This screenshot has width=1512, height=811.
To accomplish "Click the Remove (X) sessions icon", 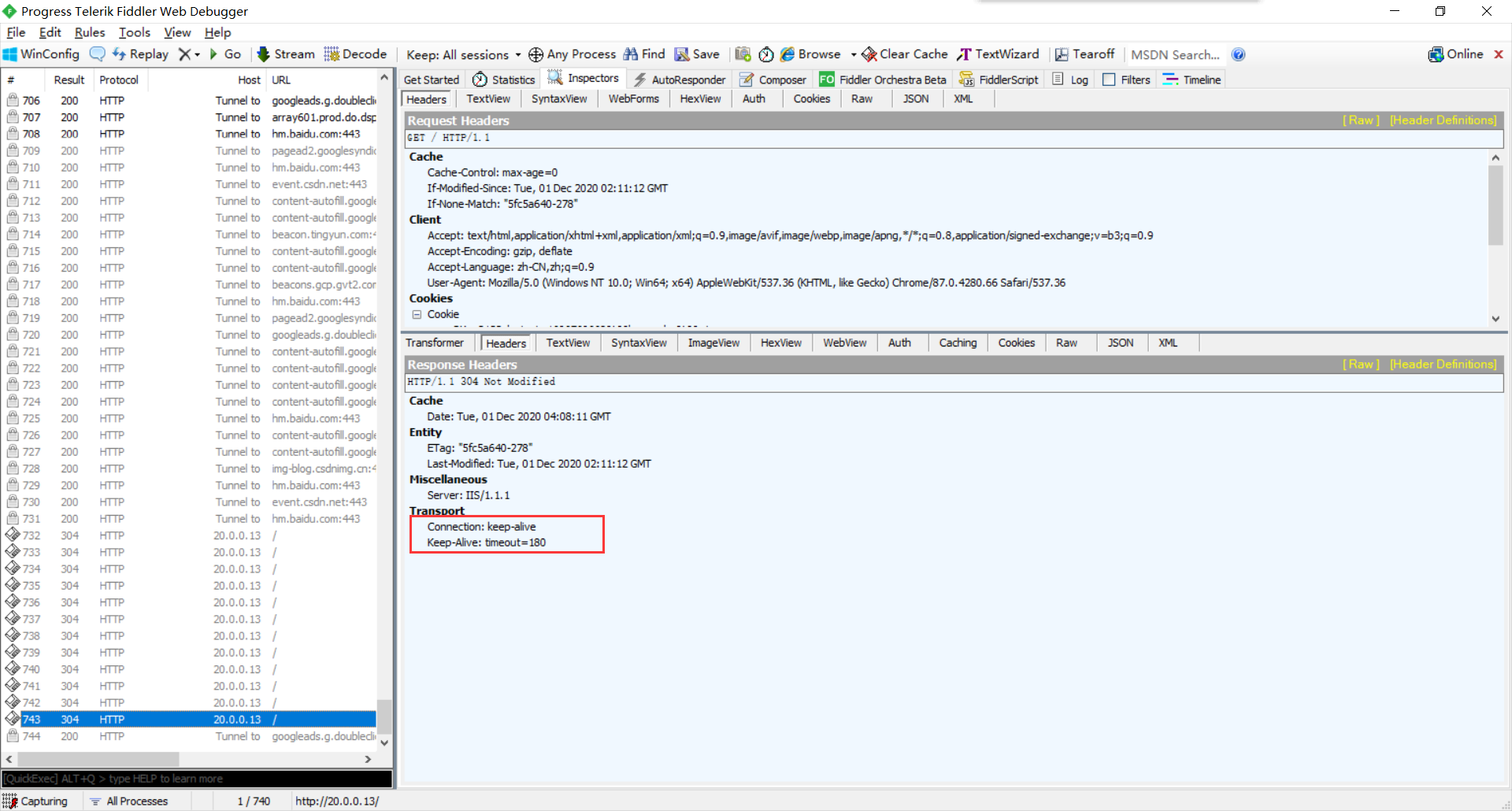I will click(x=184, y=54).
